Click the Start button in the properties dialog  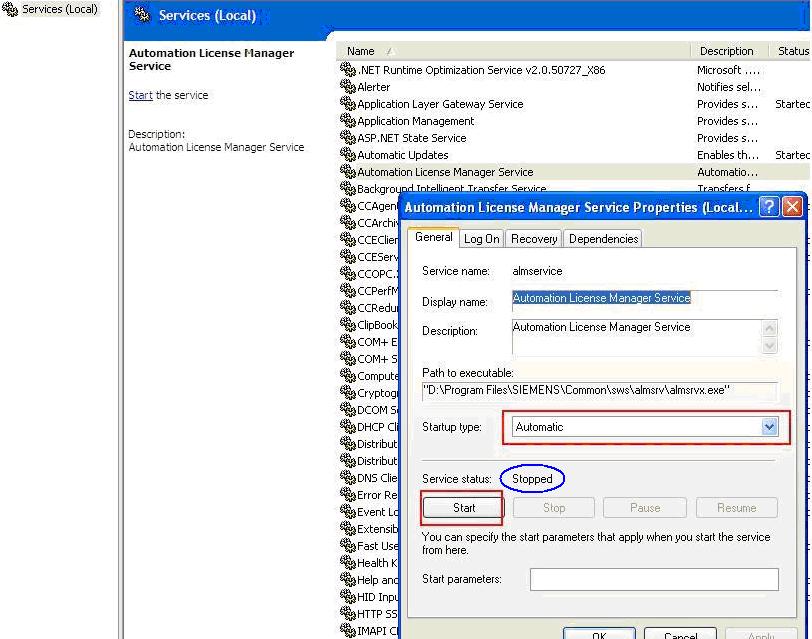[463, 507]
